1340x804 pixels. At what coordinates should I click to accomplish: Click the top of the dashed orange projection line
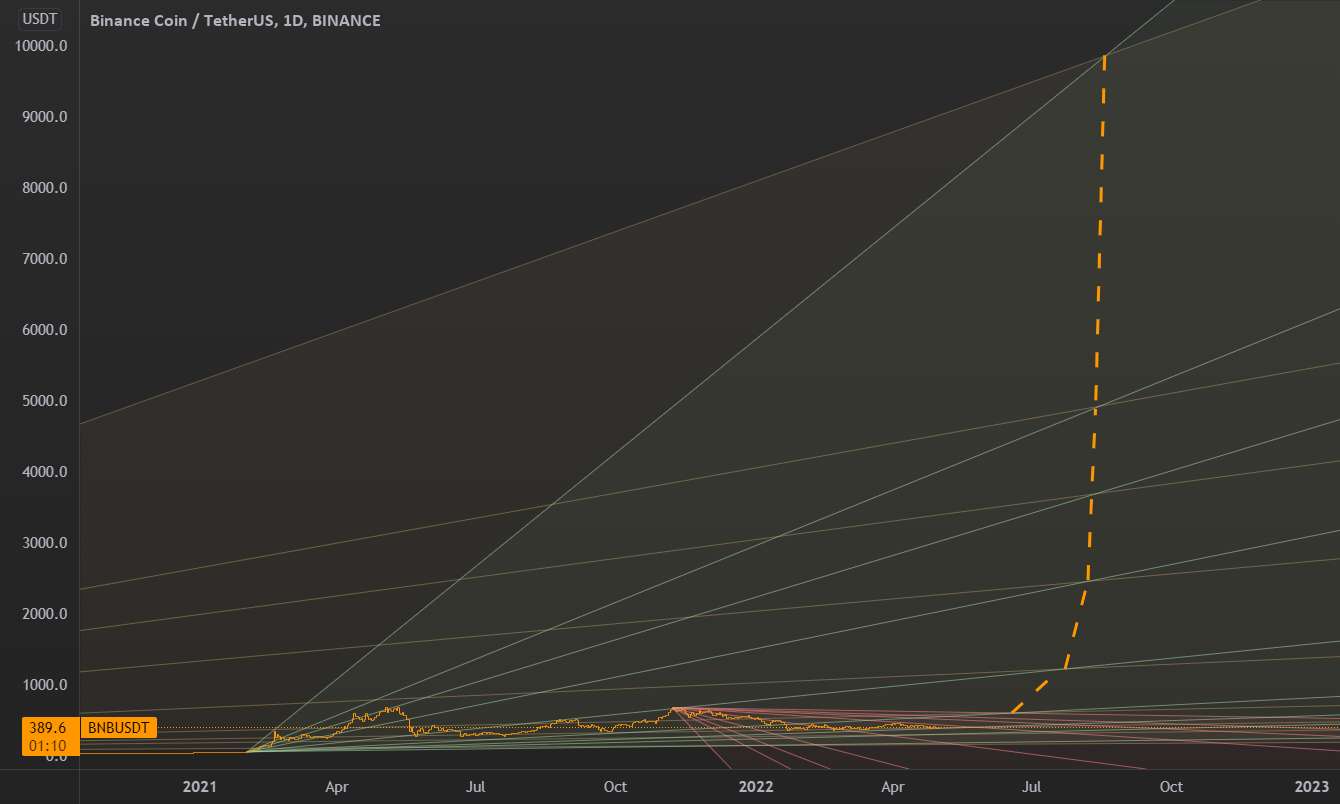(x=1104, y=57)
